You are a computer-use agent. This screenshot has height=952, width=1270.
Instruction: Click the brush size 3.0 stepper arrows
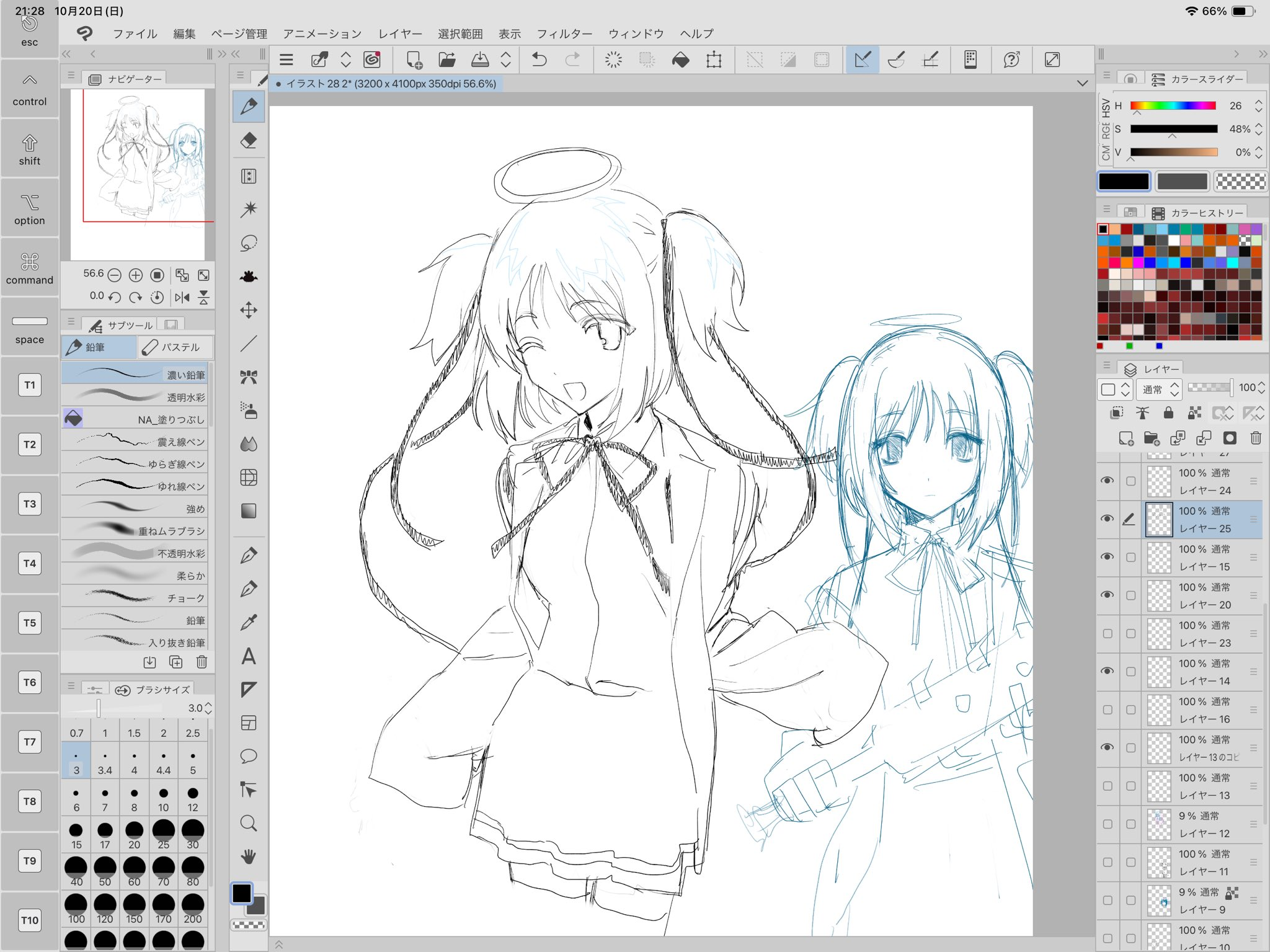coord(208,708)
